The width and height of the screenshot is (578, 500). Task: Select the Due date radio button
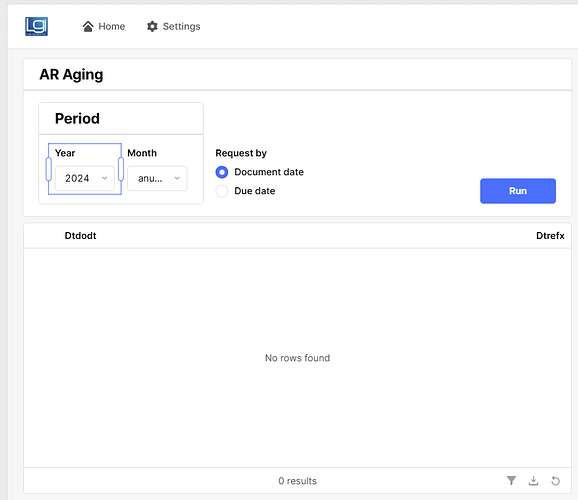(x=222, y=191)
